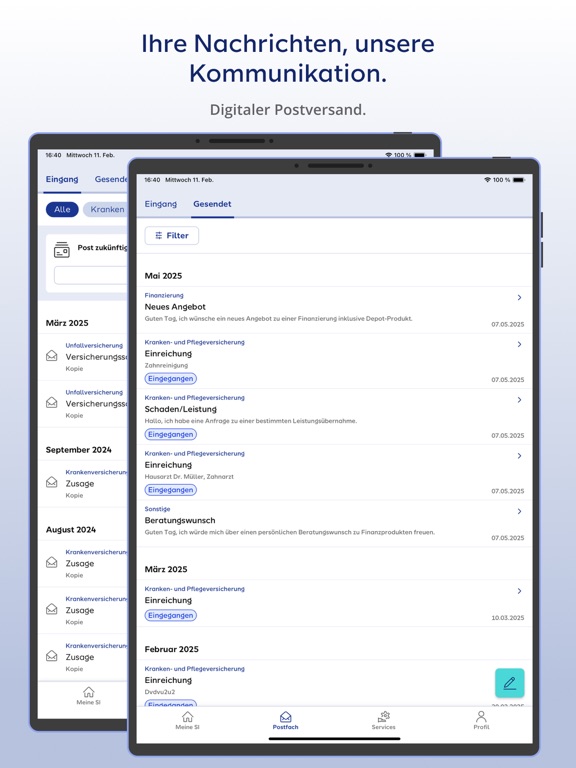
Task: Tap the Sonstige category label
Action: pyautogui.click(x=157, y=509)
